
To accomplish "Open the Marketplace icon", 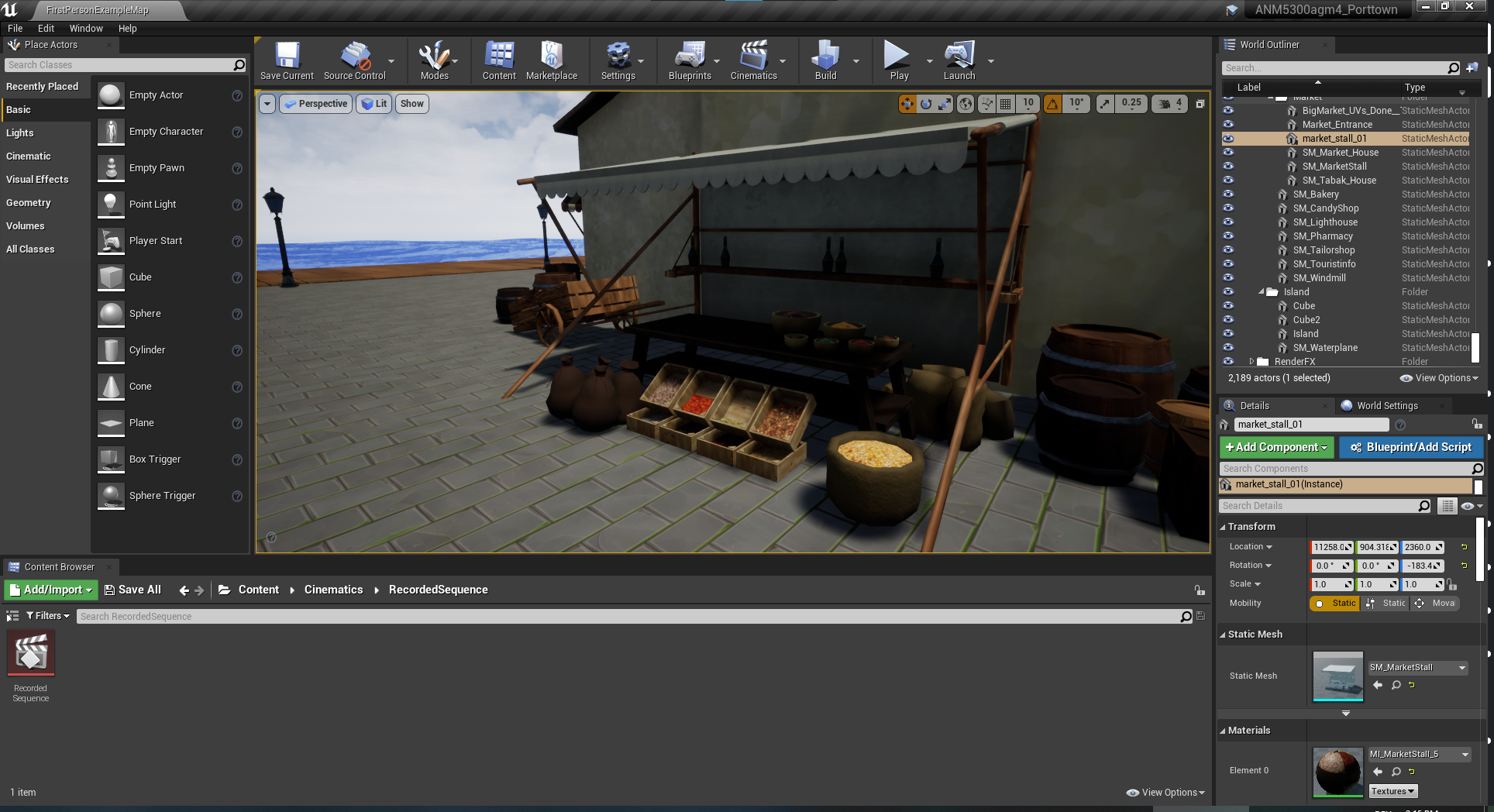I will point(552,60).
